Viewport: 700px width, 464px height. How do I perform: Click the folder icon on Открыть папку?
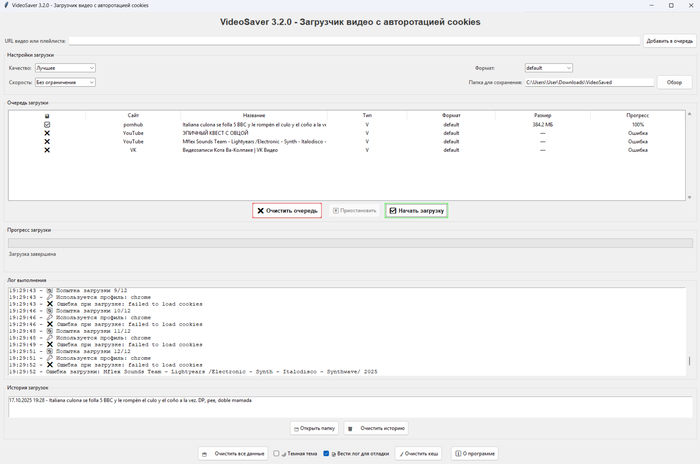[297, 428]
